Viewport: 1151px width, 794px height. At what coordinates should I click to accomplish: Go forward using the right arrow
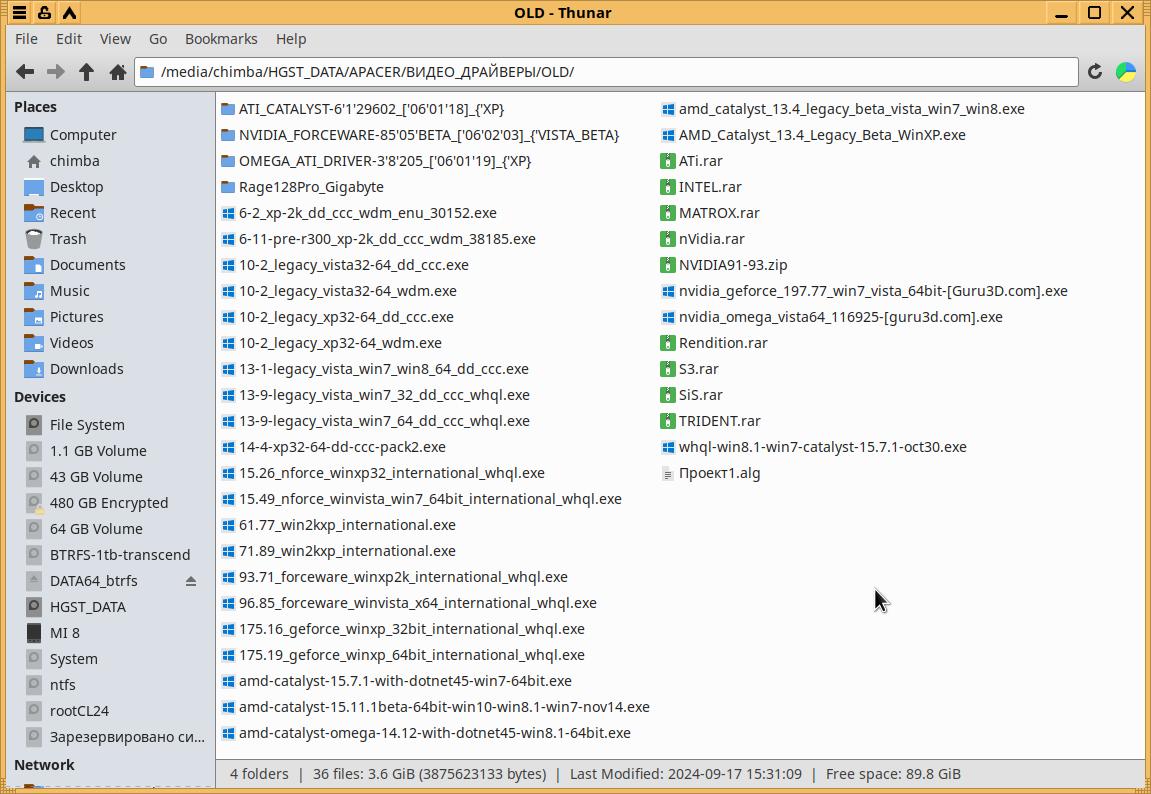[x=56, y=72]
